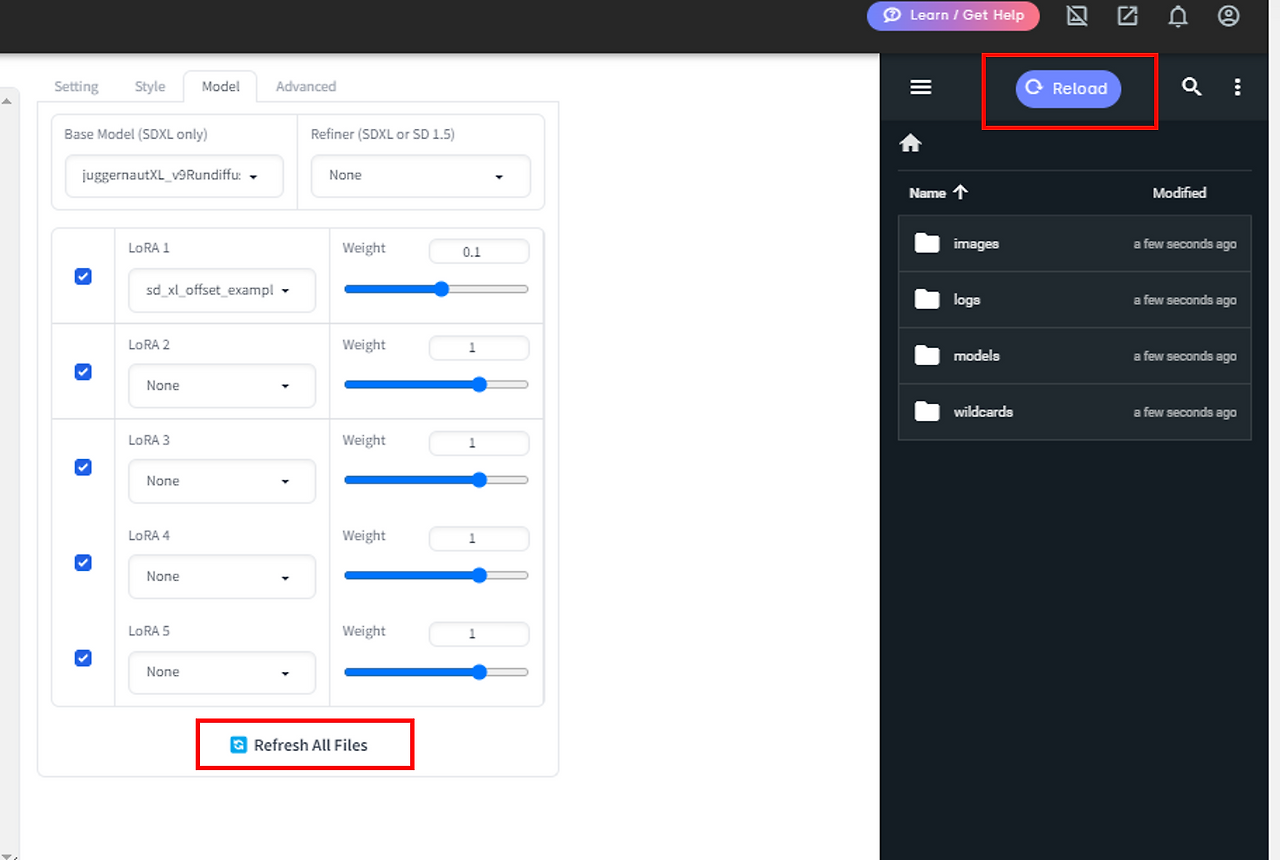Open the Advanced tab

point(306,86)
